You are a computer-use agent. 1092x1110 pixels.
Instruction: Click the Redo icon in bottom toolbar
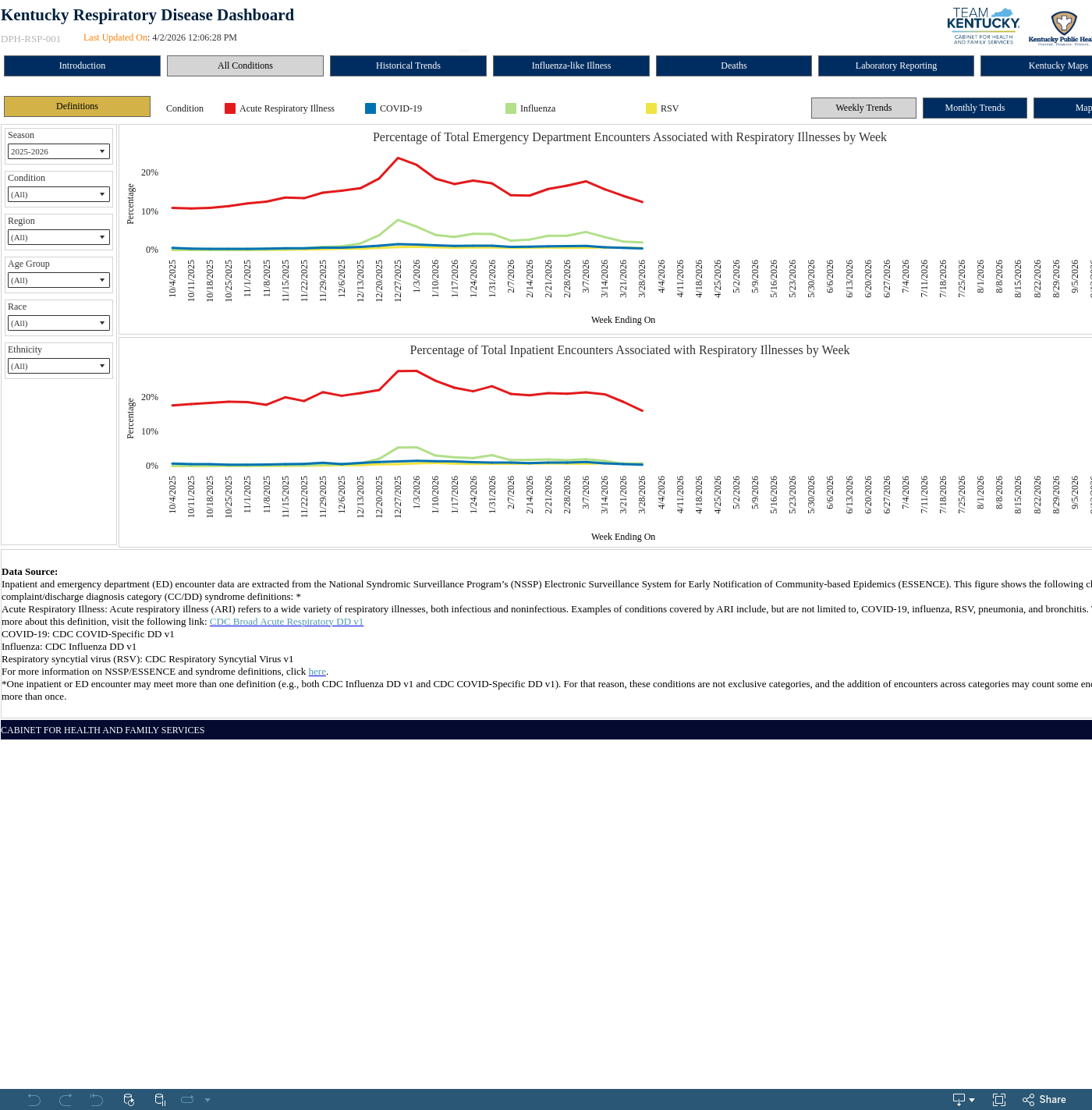66,1100
